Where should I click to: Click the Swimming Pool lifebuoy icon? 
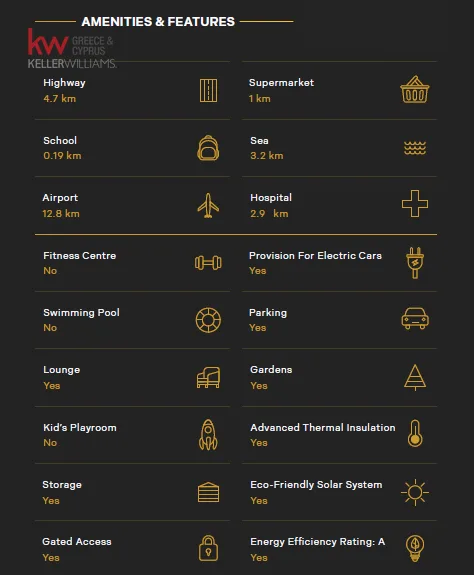tap(208, 320)
